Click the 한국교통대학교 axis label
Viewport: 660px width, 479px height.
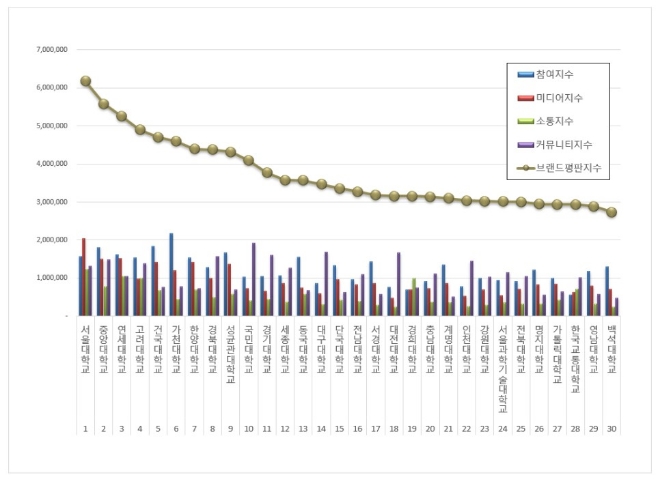click(575, 359)
